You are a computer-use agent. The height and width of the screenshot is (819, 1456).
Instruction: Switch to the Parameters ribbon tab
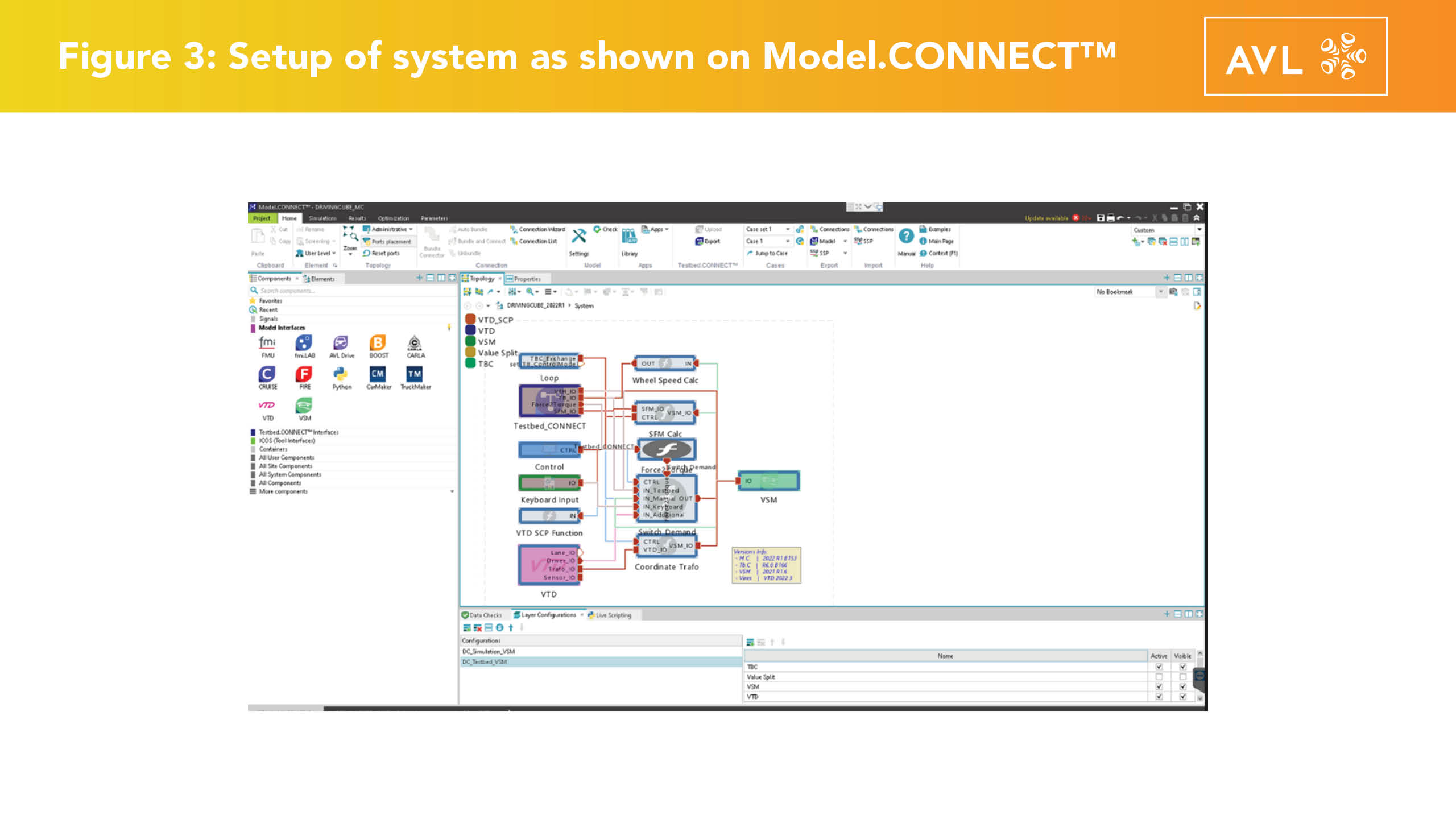click(435, 218)
